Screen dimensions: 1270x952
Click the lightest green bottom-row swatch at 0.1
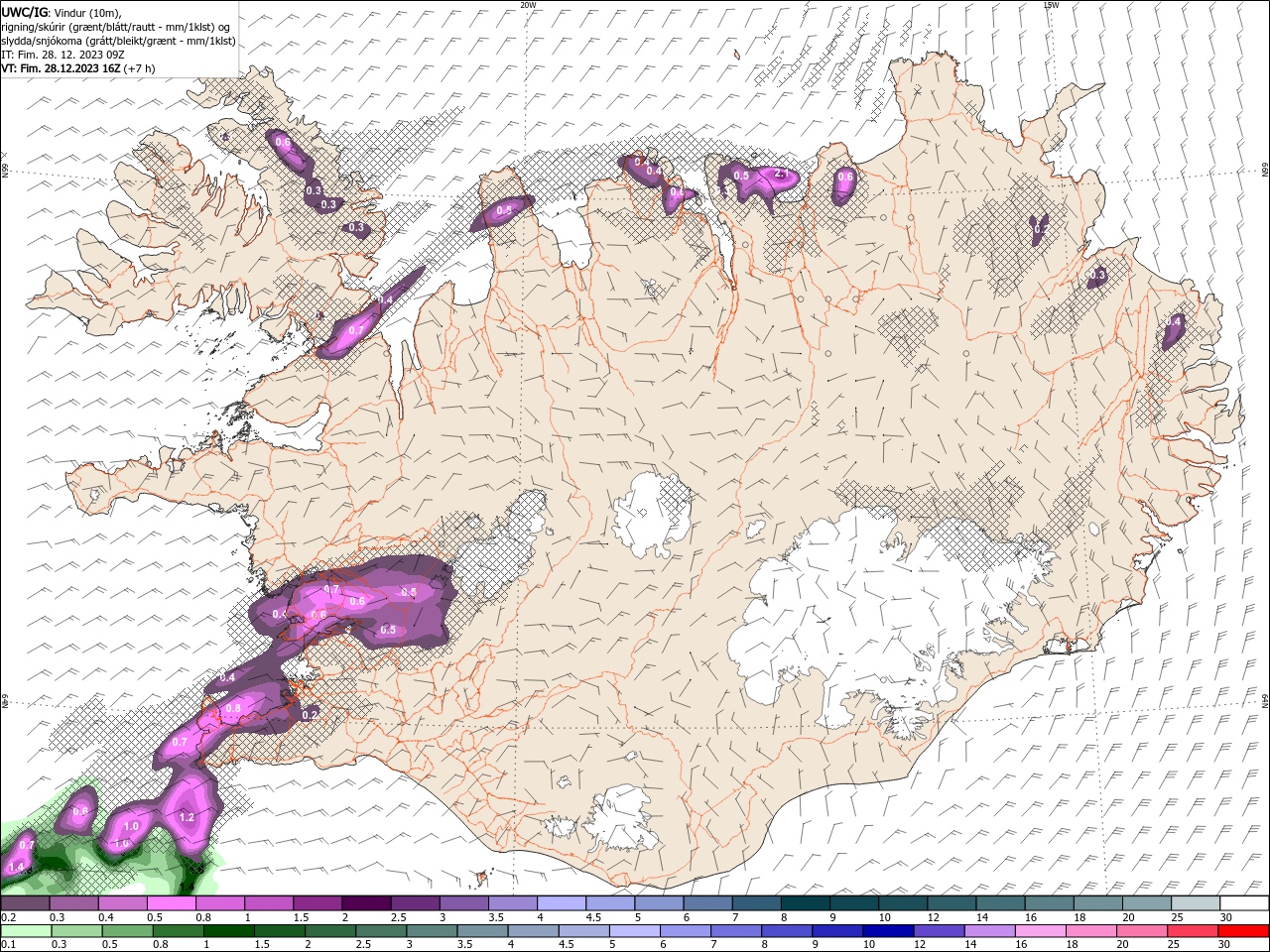point(25,931)
